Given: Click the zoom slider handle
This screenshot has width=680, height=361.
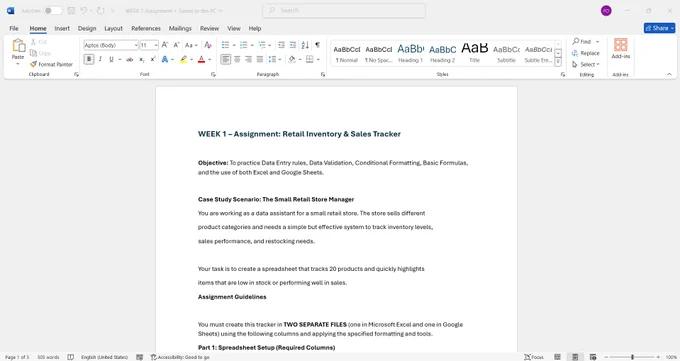Looking at the screenshot, I should (x=632, y=357).
